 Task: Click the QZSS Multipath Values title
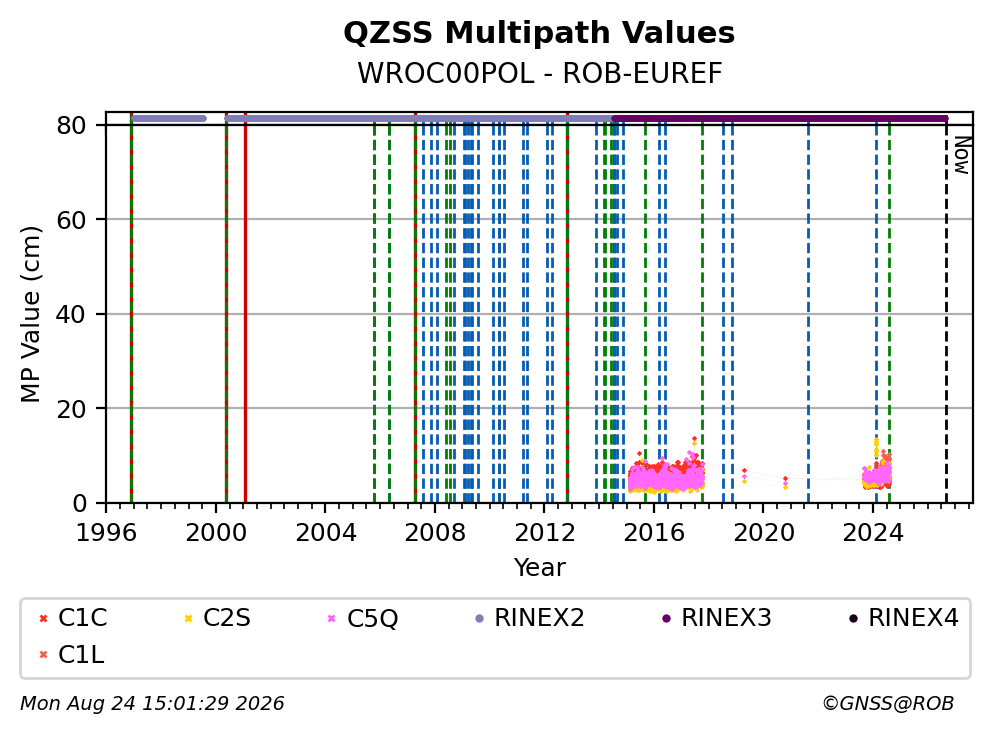pyautogui.click(x=539, y=32)
